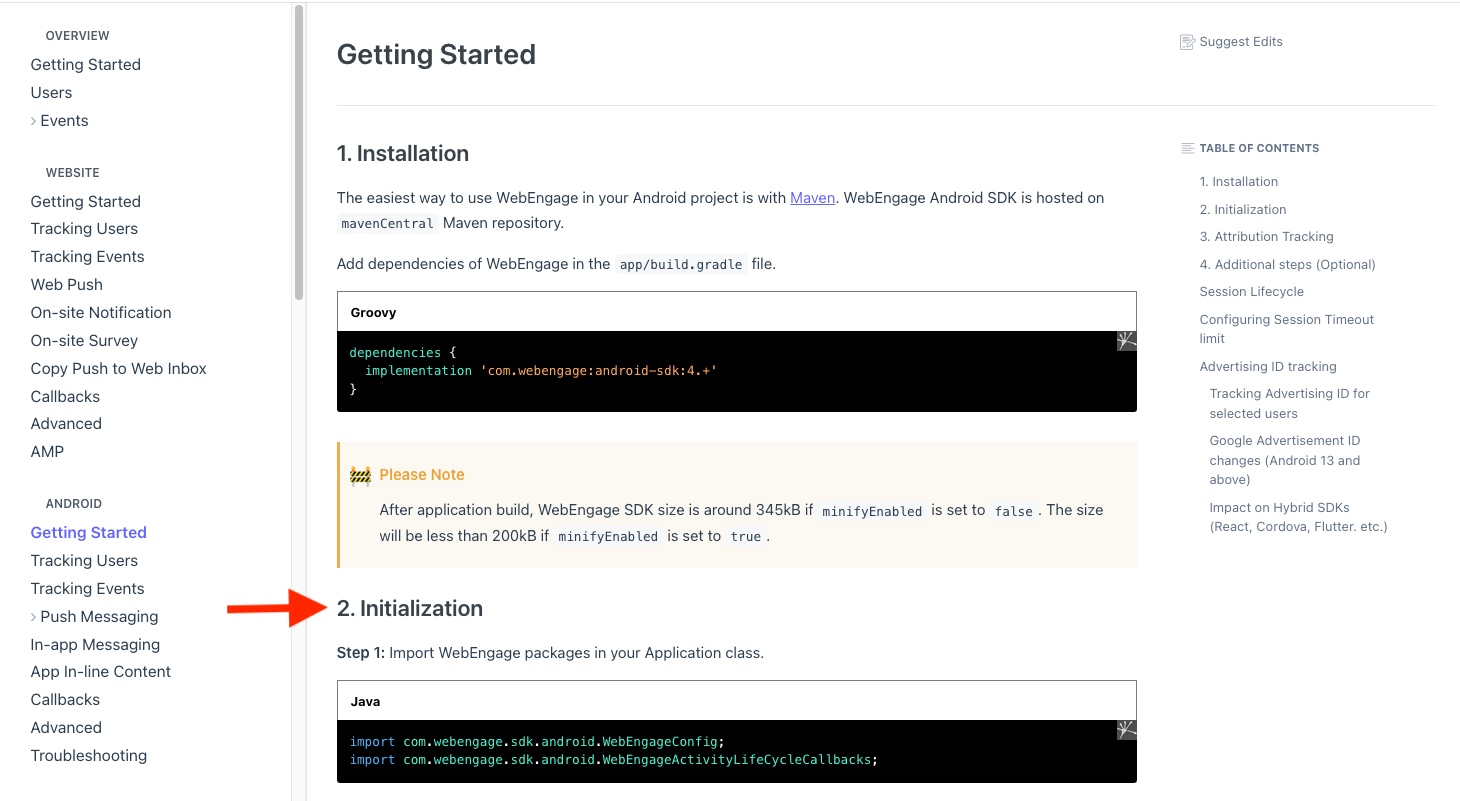This screenshot has height=801, width=1460.
Task: Open Events page in sidebar
Action: [x=65, y=121]
